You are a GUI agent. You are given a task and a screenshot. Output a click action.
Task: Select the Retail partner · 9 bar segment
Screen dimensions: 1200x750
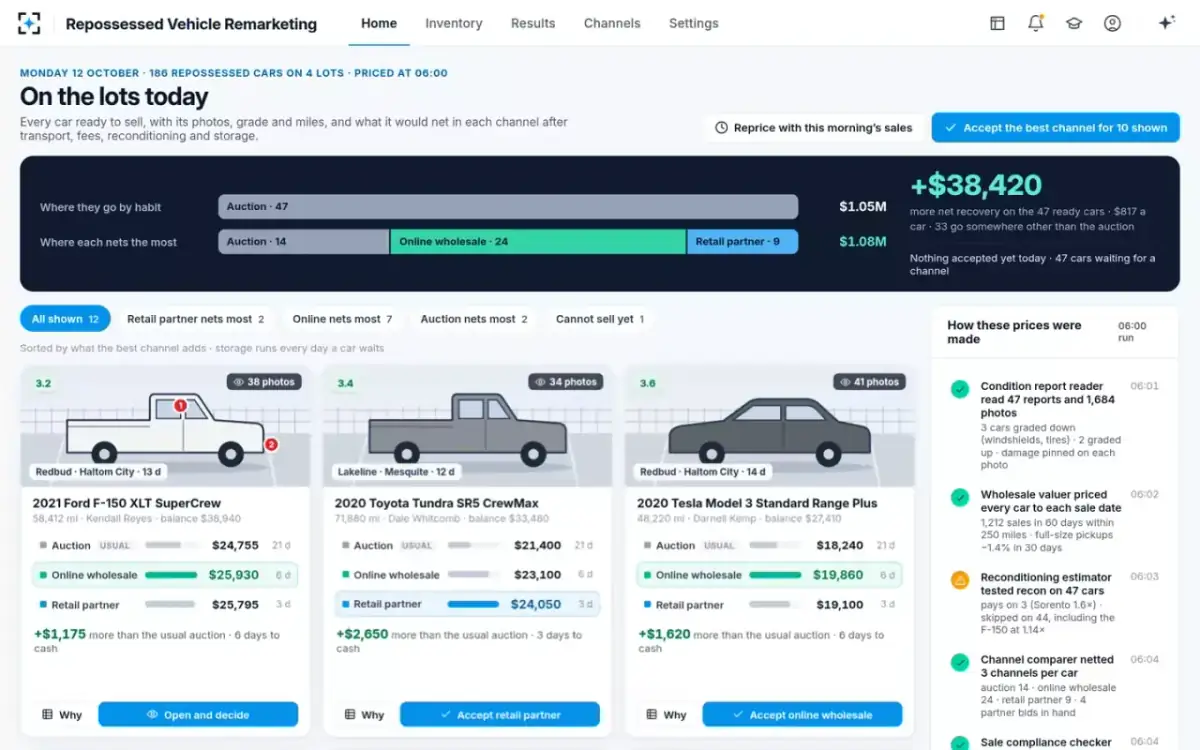pos(743,241)
